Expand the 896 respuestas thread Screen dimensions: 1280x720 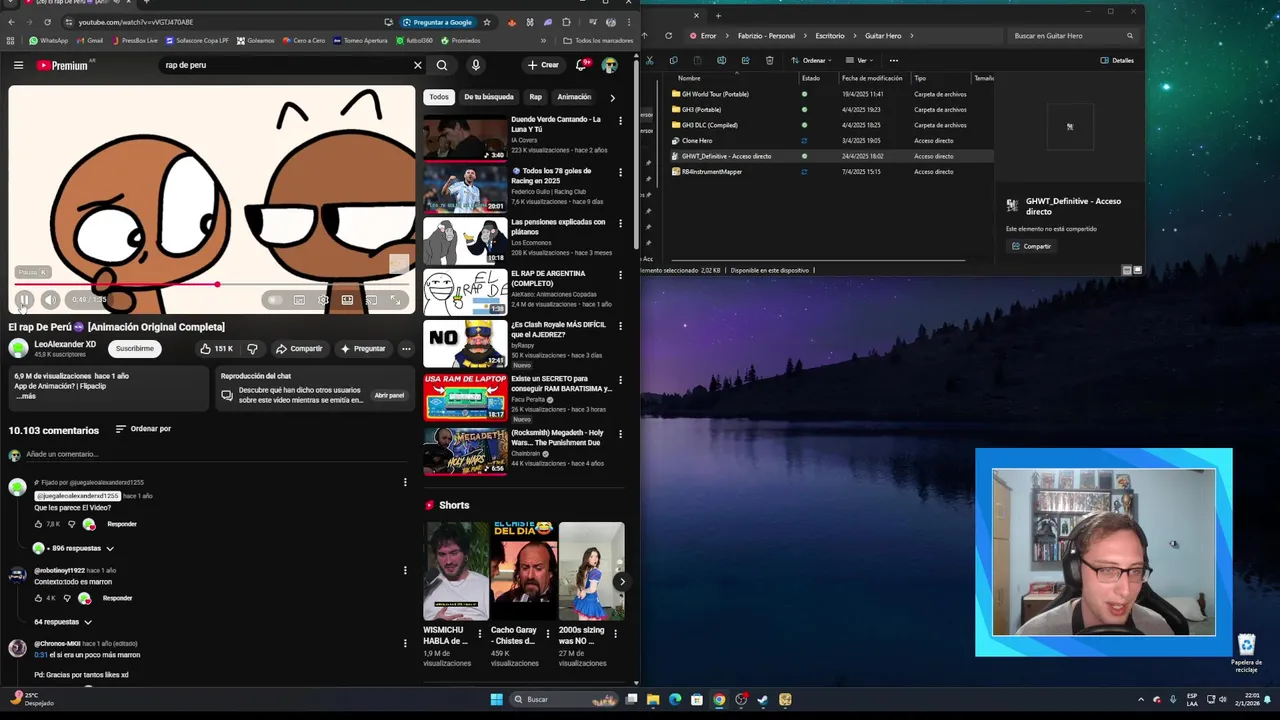pos(75,548)
